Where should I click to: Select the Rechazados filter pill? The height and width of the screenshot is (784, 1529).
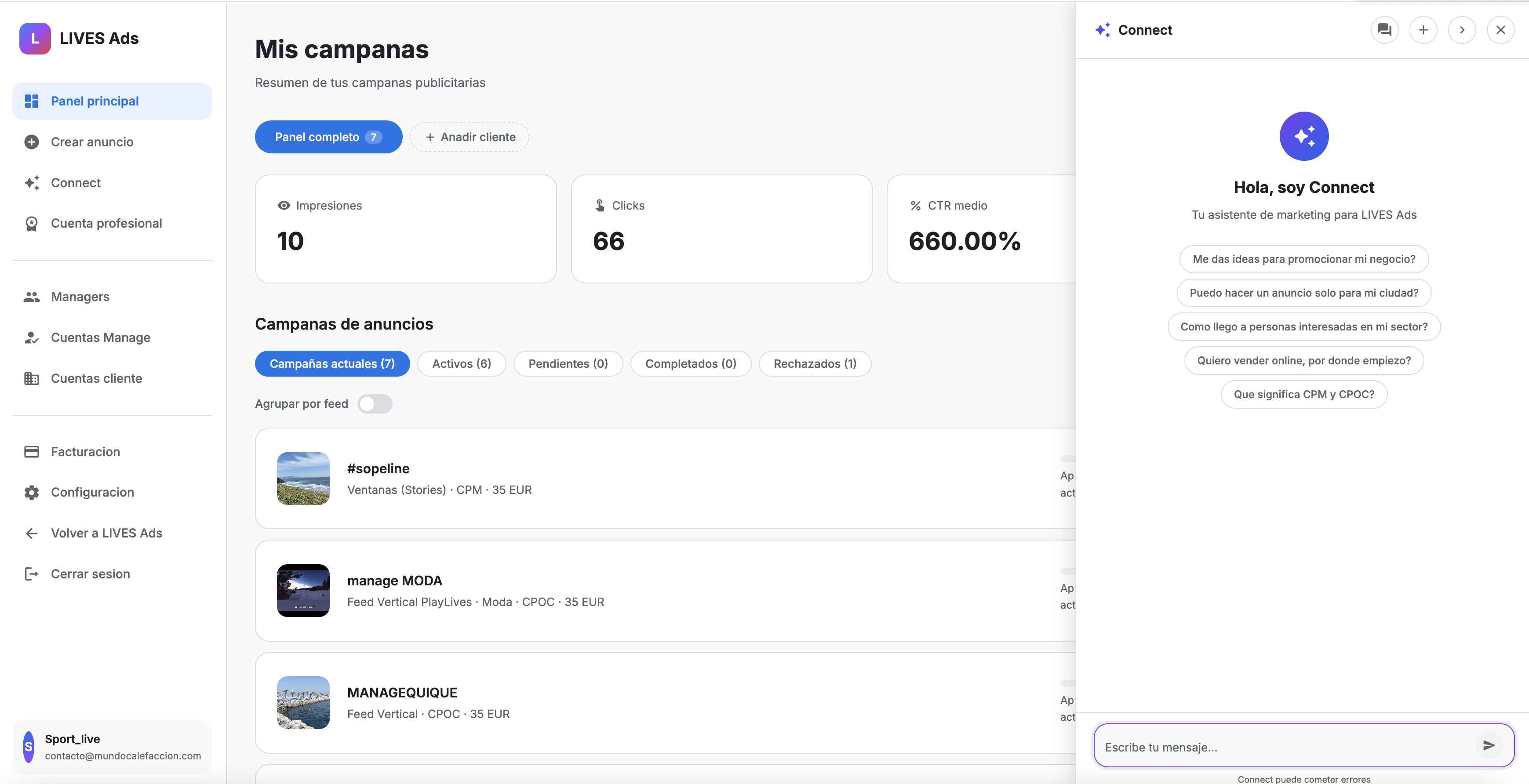[x=814, y=363]
